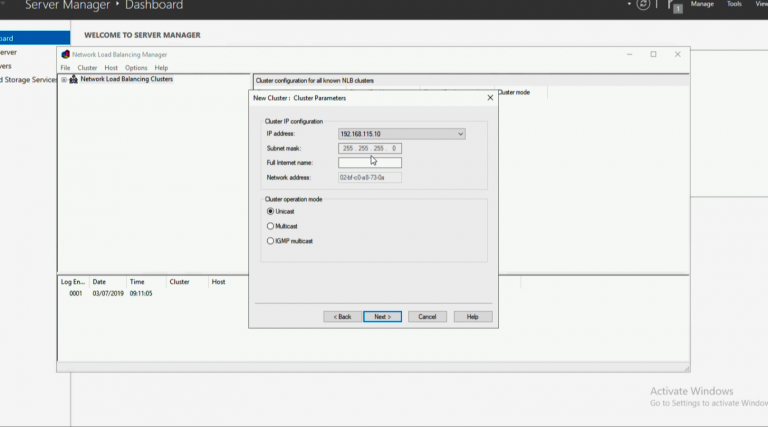
Task: Minimize the NLB Manager window
Action: click(629, 54)
